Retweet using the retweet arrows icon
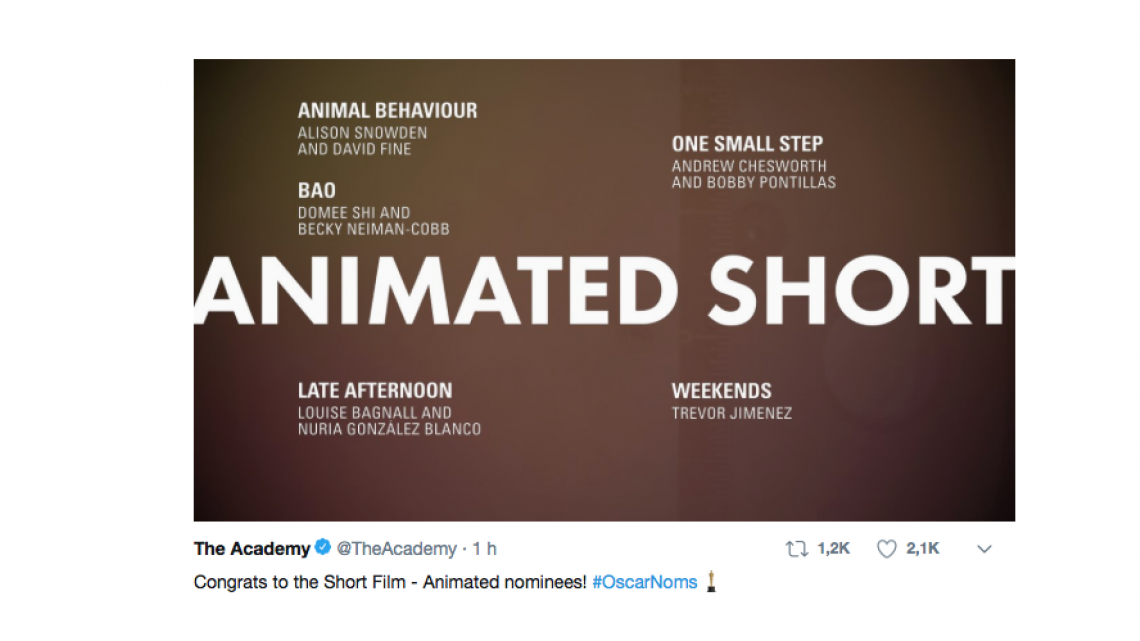 click(x=796, y=548)
